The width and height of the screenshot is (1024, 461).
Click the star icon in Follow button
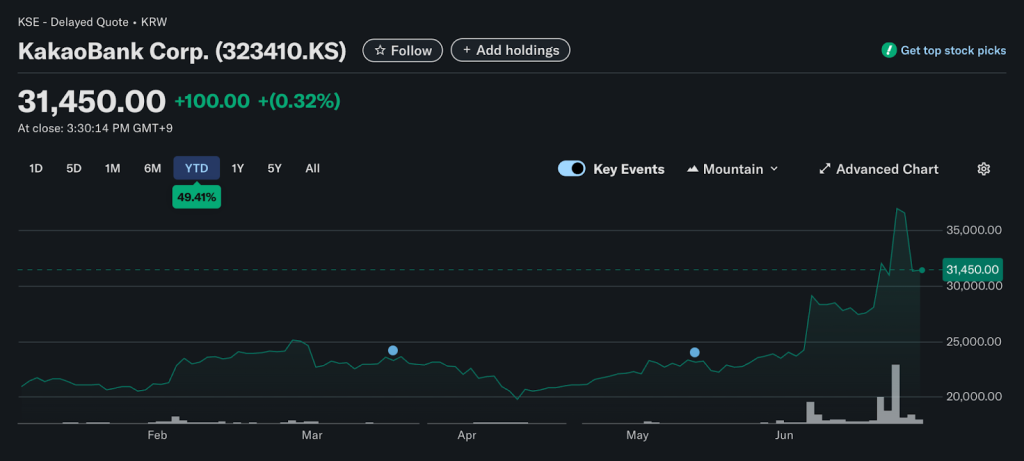pyautogui.click(x=380, y=50)
